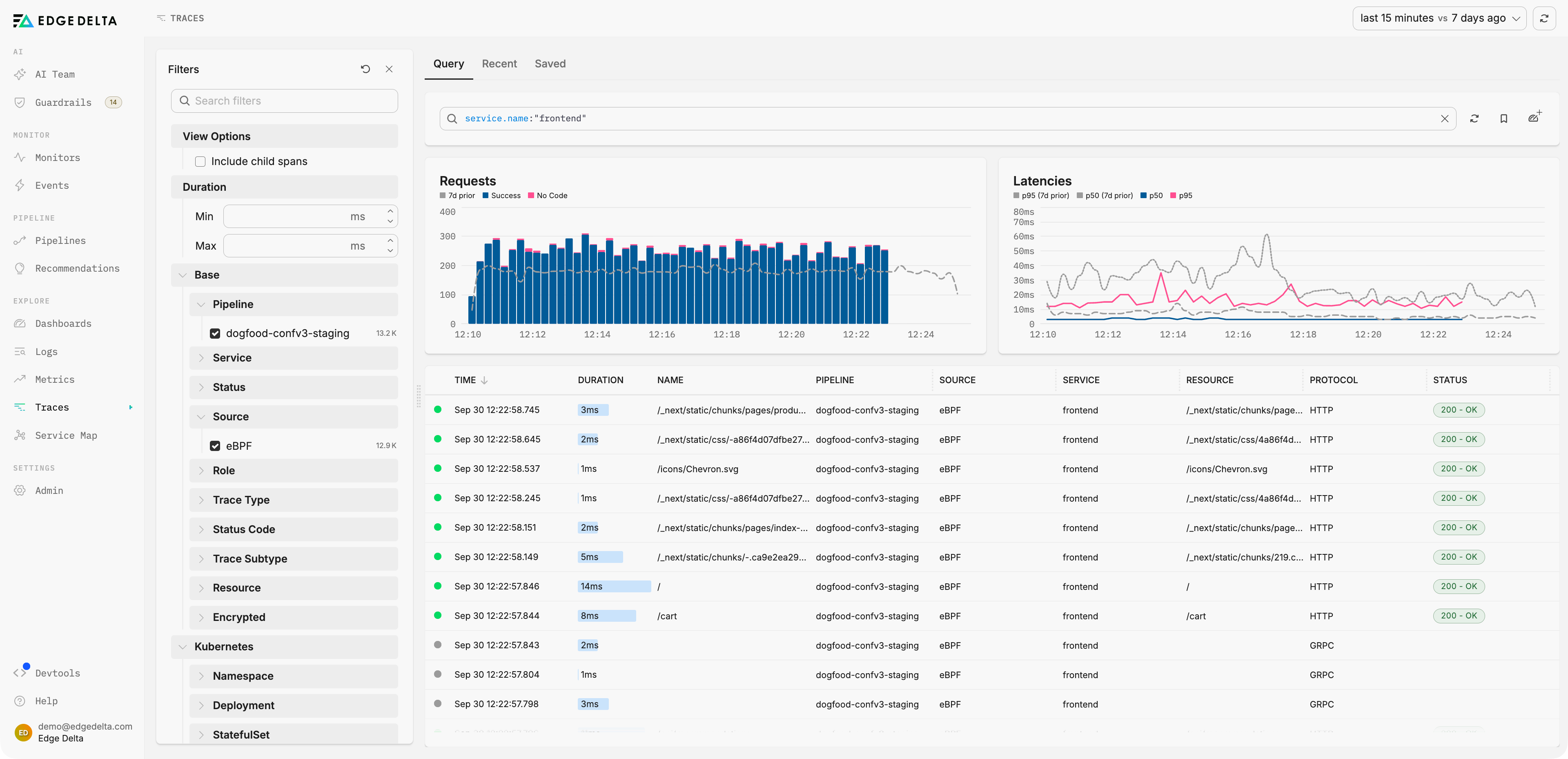Switch to the Recent tab
This screenshot has width=1568, height=759.
(x=499, y=64)
